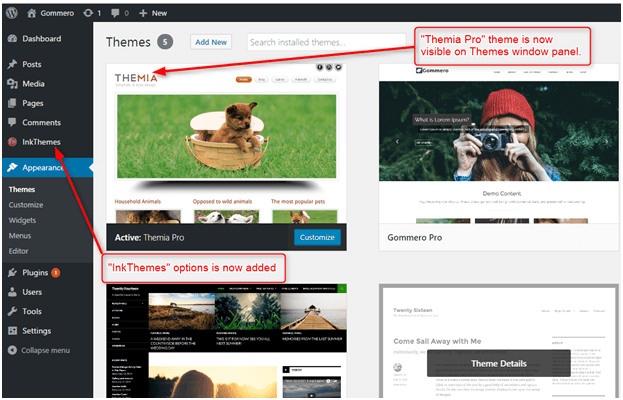
Task: Click the Tools wrench icon
Action: pos(12,311)
